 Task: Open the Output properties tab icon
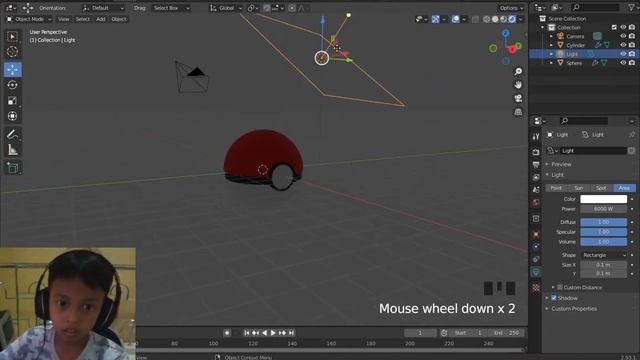click(536, 164)
